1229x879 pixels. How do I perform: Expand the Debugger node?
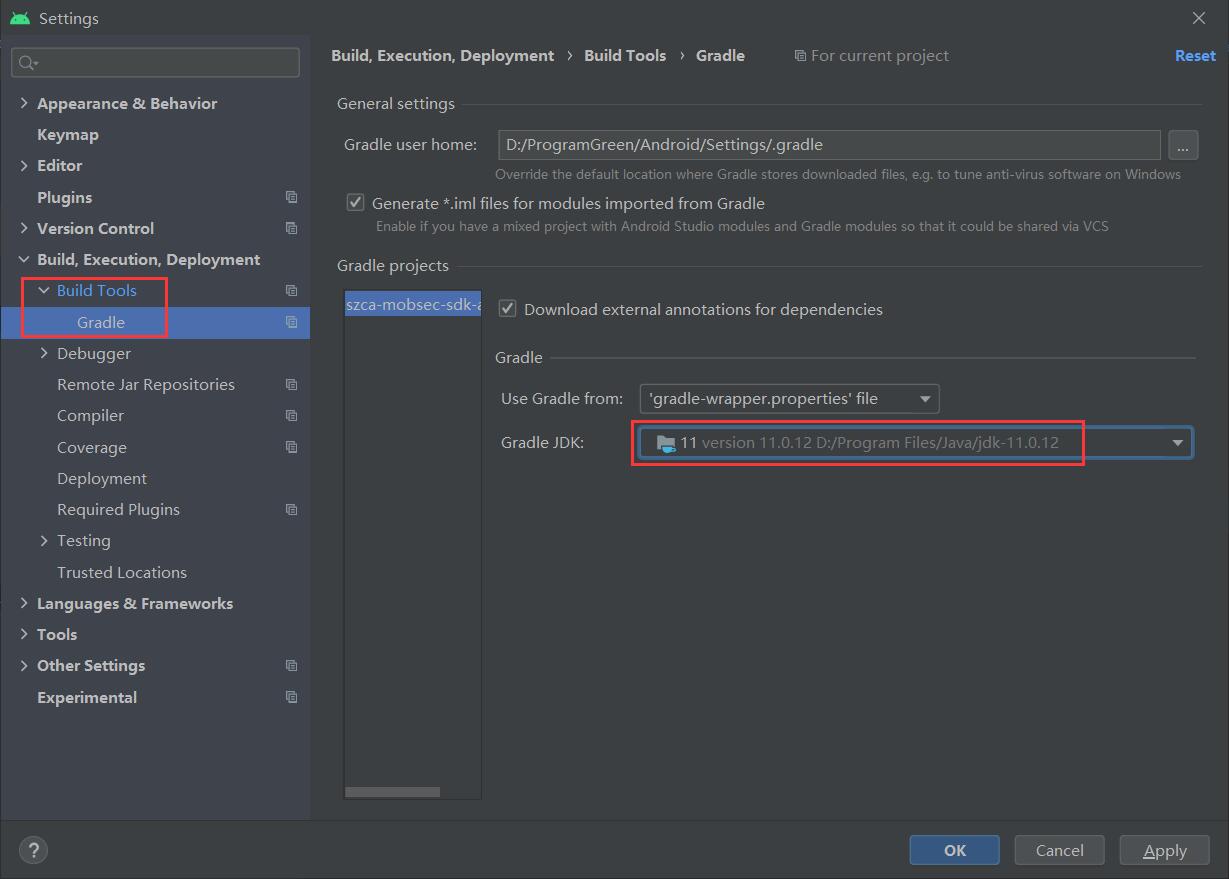[x=44, y=353]
